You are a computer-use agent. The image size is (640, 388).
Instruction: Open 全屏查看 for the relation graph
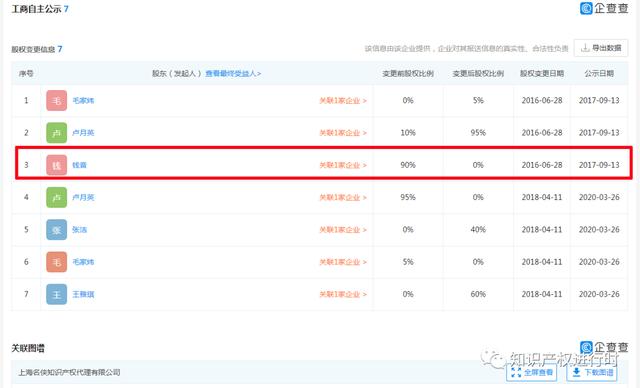click(531, 372)
